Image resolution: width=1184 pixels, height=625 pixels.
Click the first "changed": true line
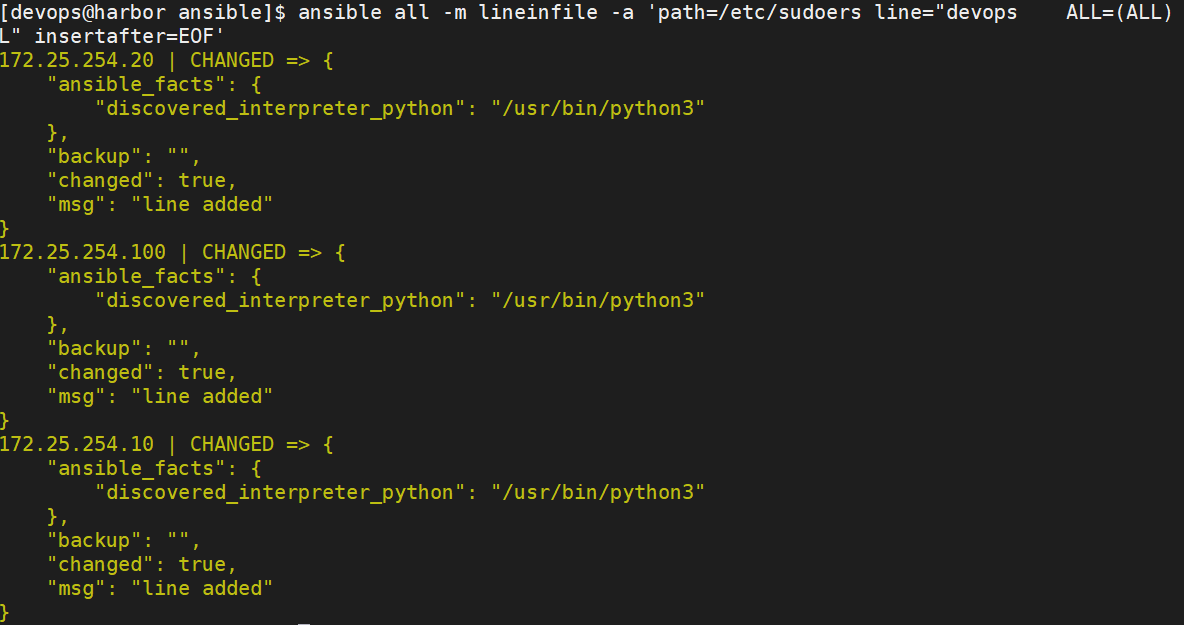coord(143,180)
